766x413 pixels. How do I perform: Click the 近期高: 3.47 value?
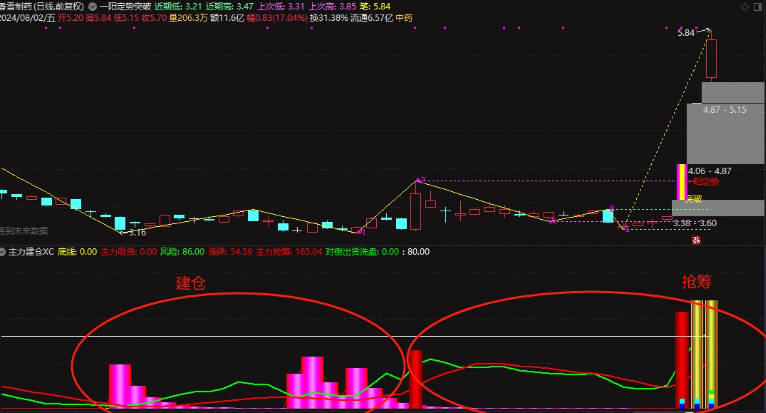coord(230,7)
